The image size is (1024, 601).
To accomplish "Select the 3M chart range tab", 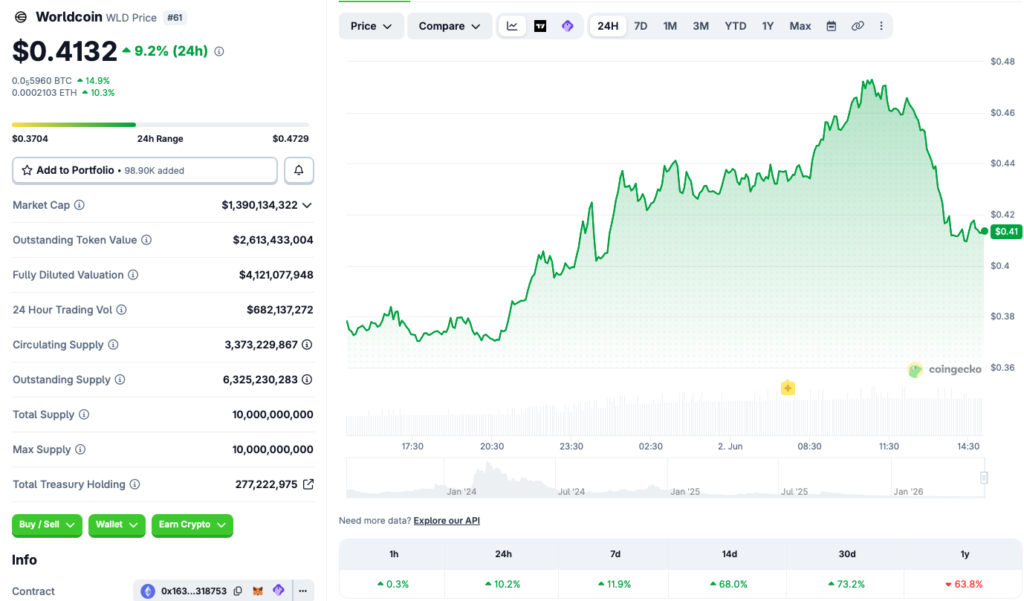I will coord(701,26).
